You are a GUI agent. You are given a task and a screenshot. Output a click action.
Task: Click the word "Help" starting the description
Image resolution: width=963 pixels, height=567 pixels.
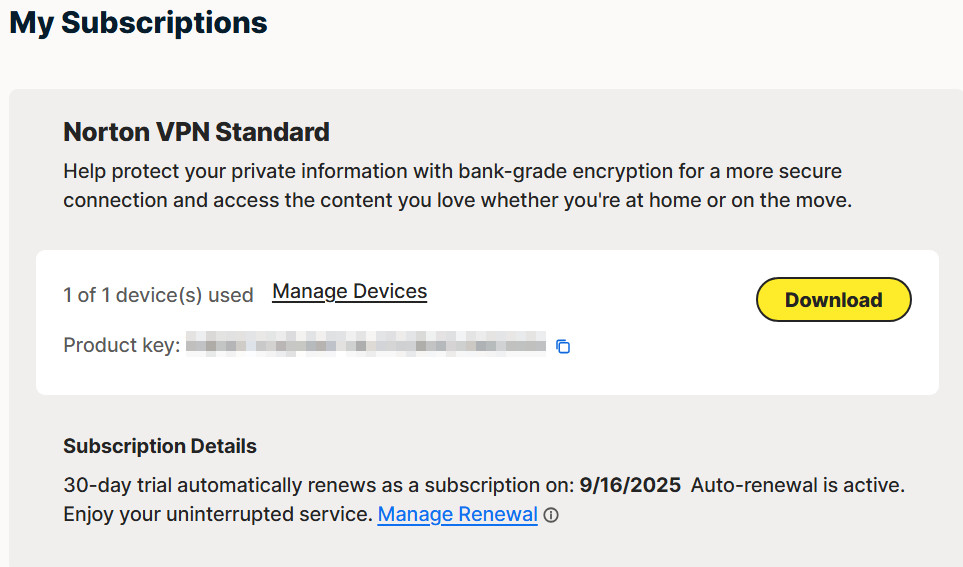(84, 171)
